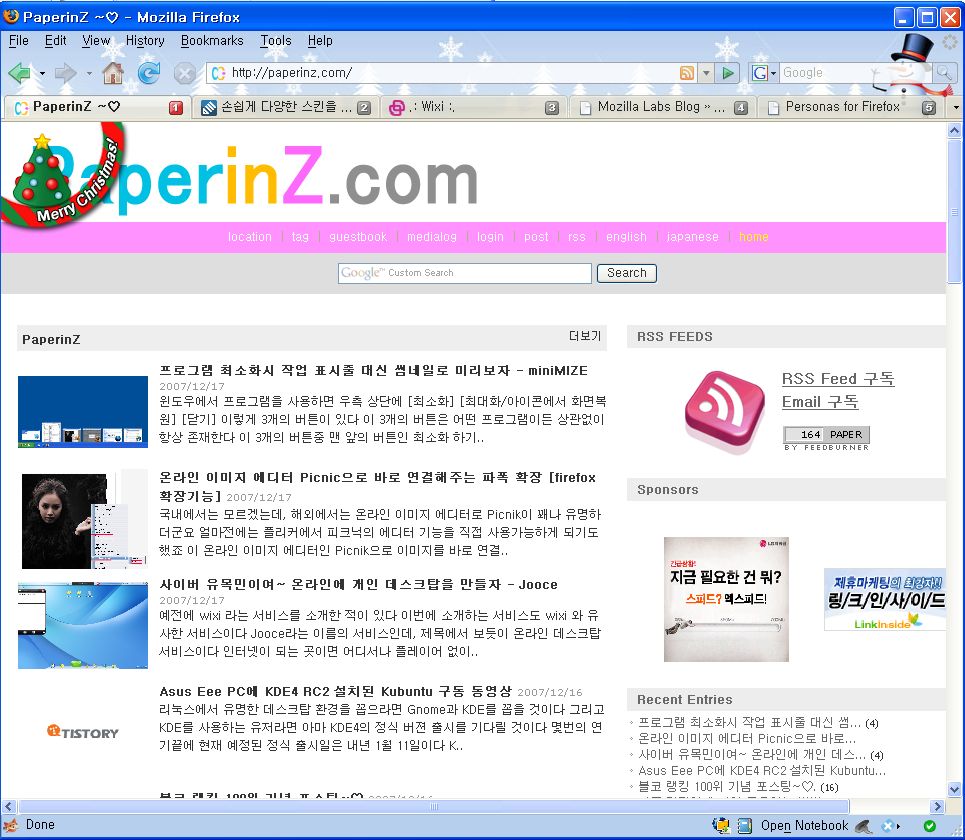The width and height of the screenshot is (965, 840).
Task: Select the PaperinZ ~♡ tab
Action: [x=97, y=107]
